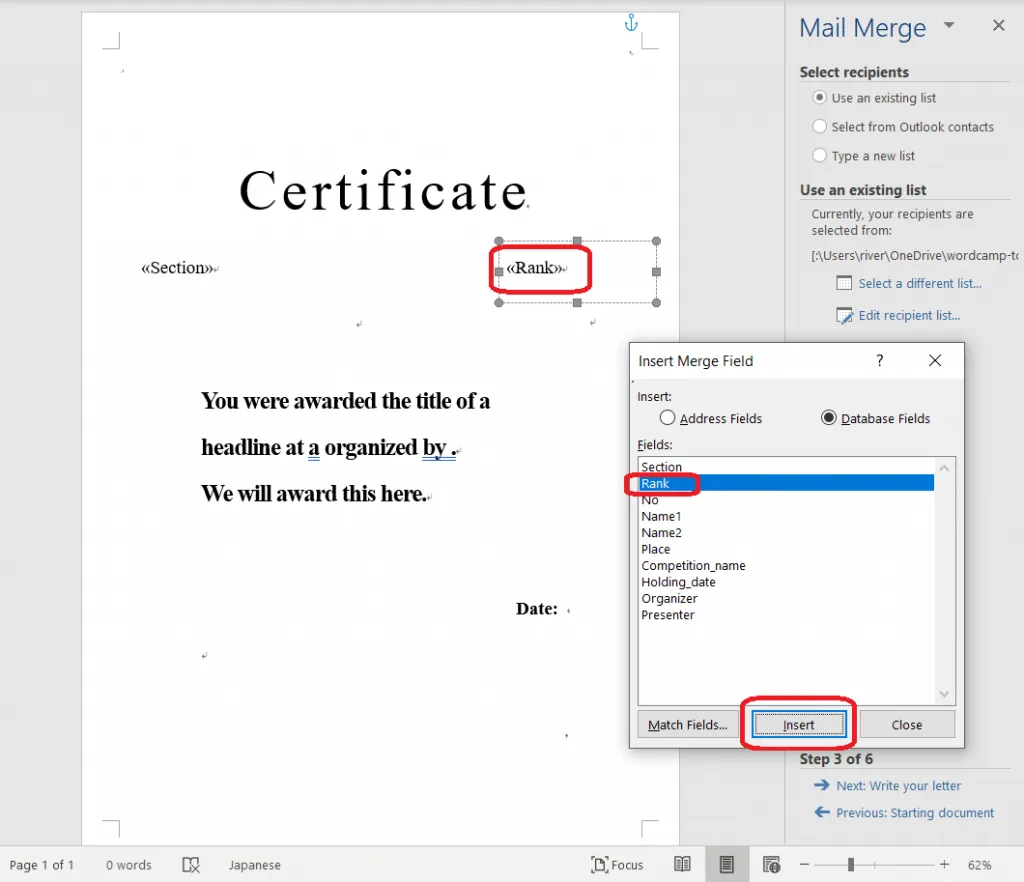
Task: Open Mail Merge pane options dropdown arrow
Action: 949,26
